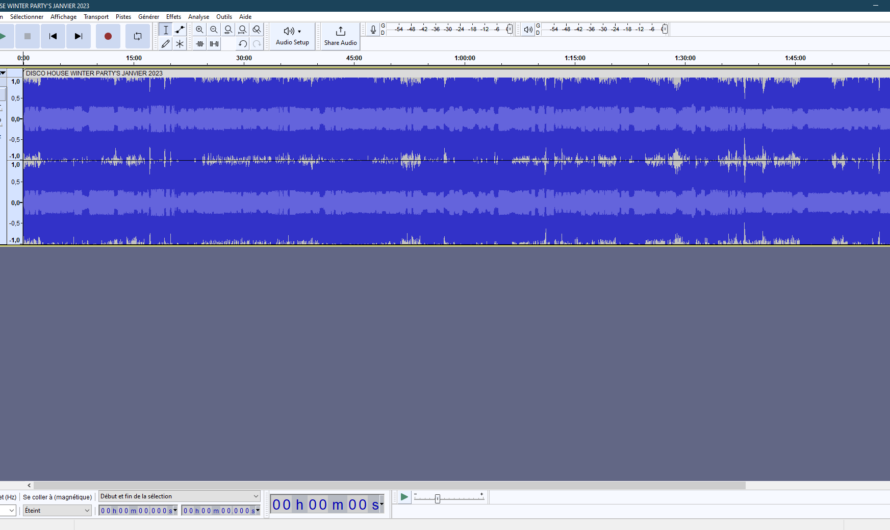Viewport: 890px width, 530px height.
Task: Adjust the playback level slider knob
Action: 665,29
